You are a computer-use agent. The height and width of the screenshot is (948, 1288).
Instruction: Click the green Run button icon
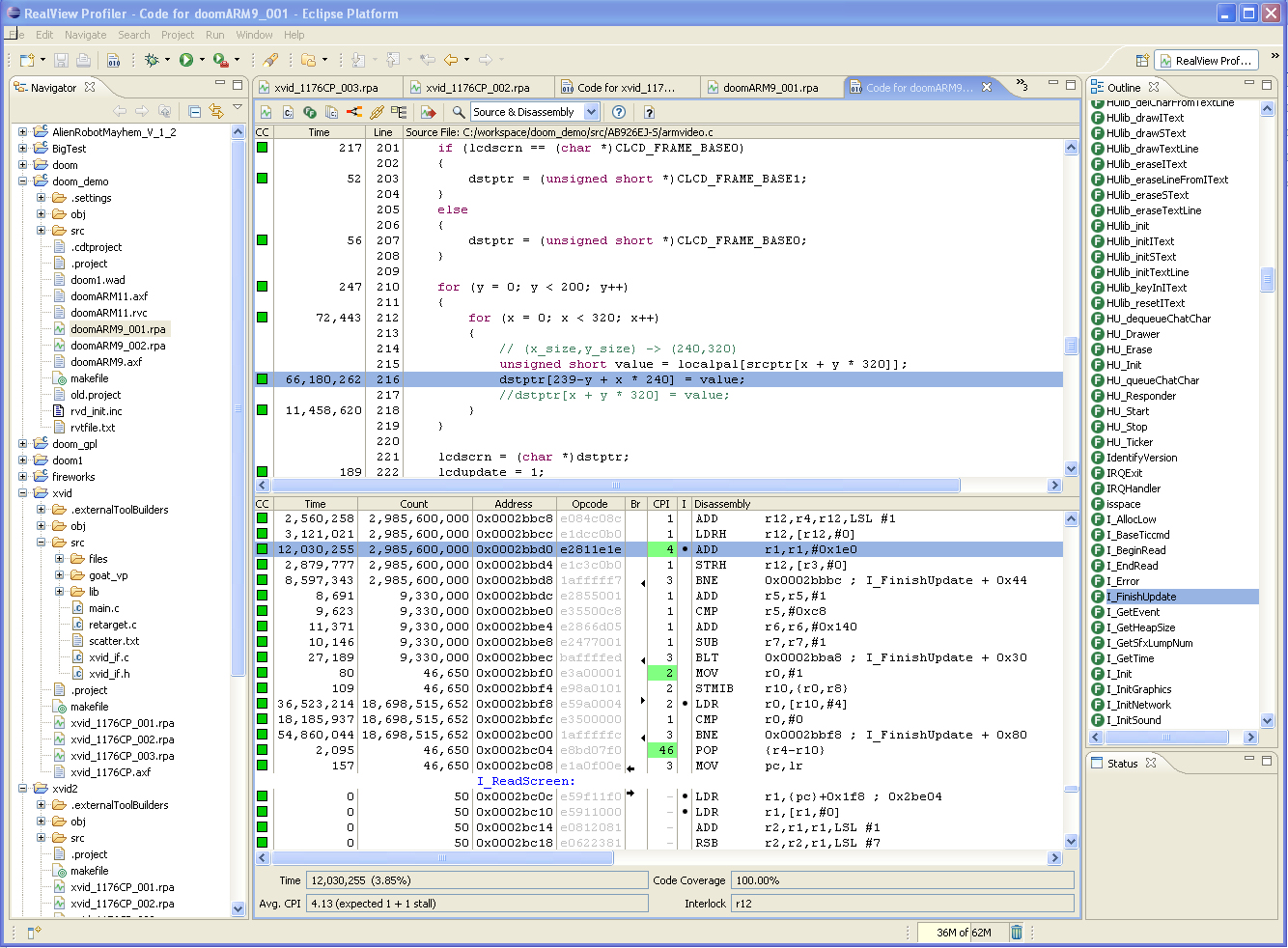pyautogui.click(x=186, y=60)
